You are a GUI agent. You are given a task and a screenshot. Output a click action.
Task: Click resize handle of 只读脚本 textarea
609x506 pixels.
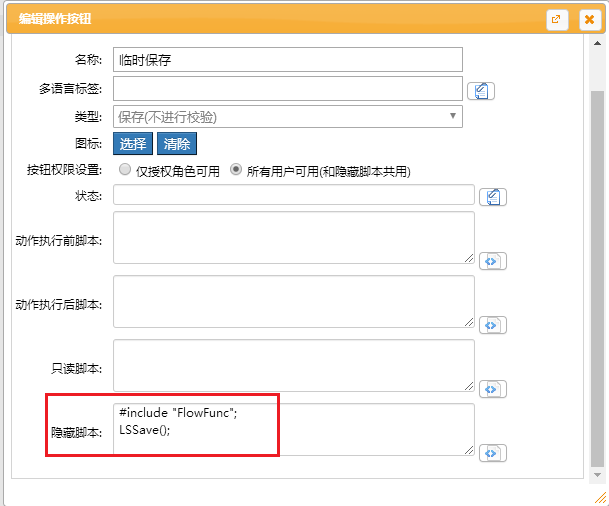469,386
